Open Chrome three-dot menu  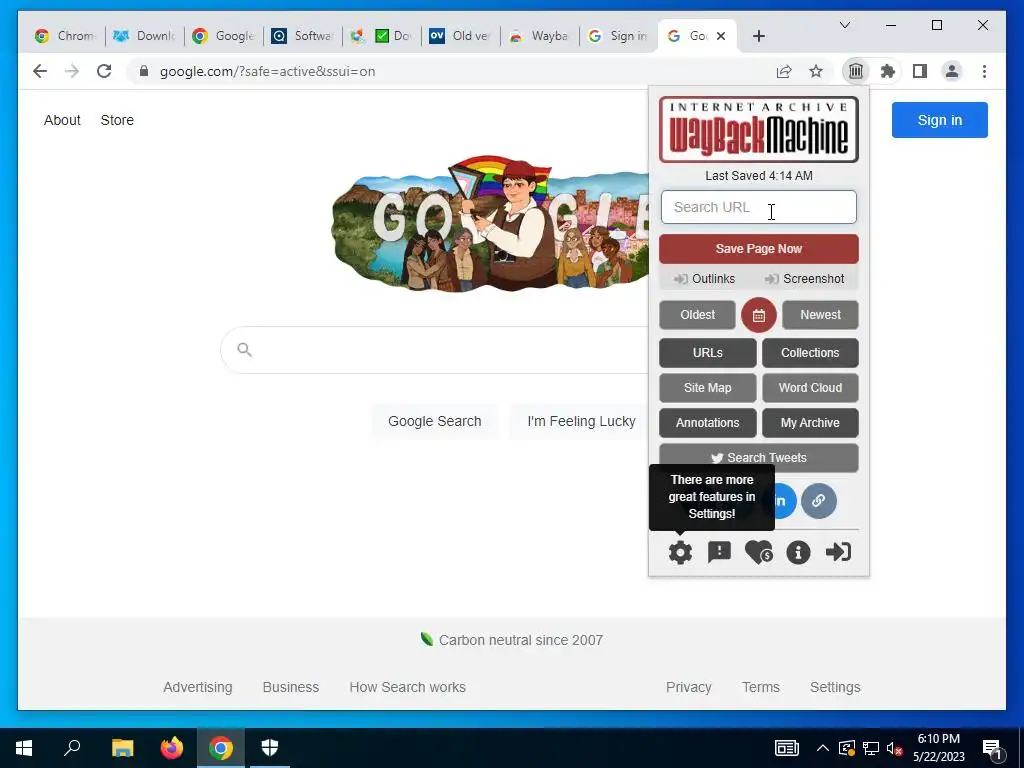(984, 71)
